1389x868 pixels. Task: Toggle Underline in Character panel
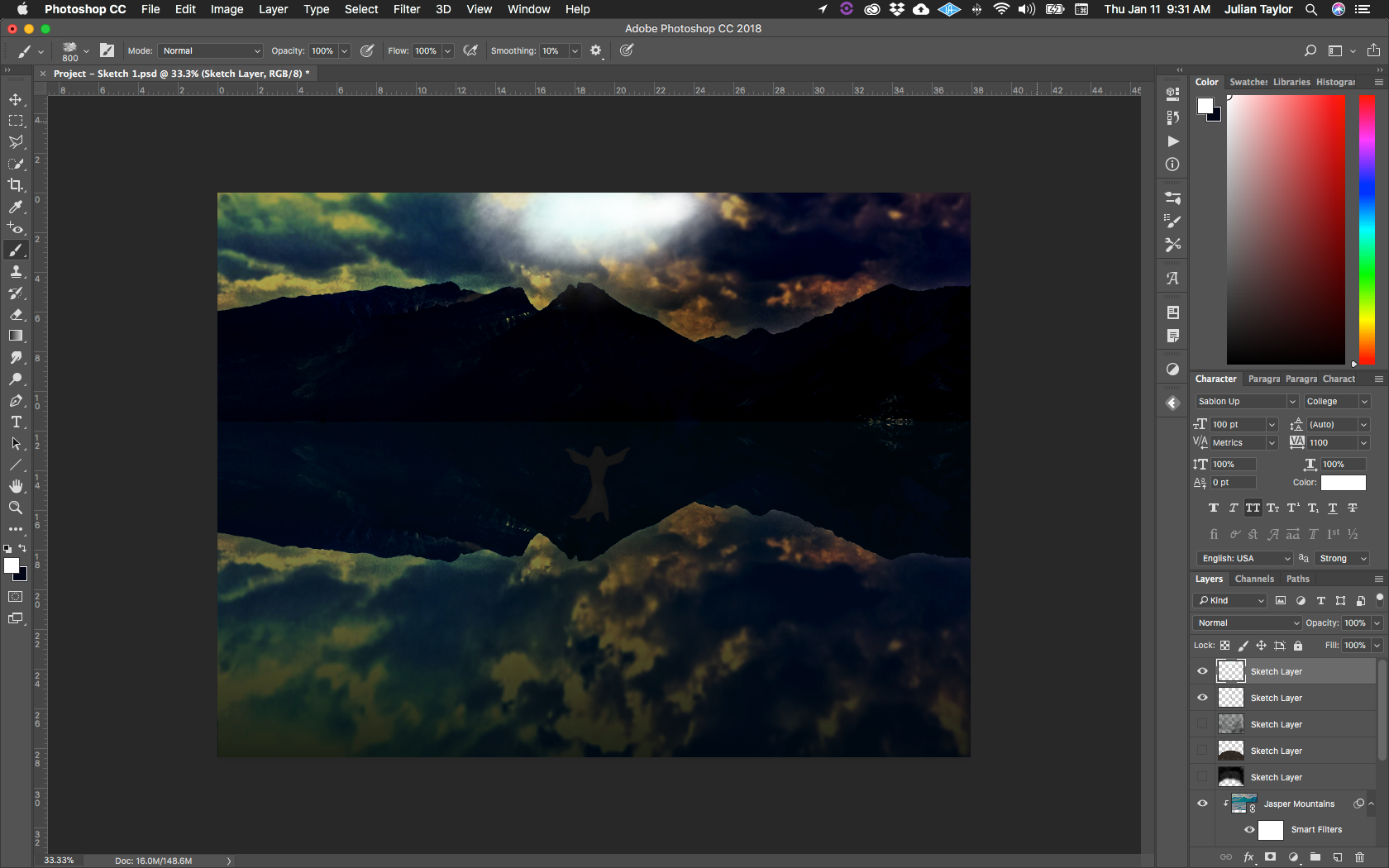point(1333,508)
